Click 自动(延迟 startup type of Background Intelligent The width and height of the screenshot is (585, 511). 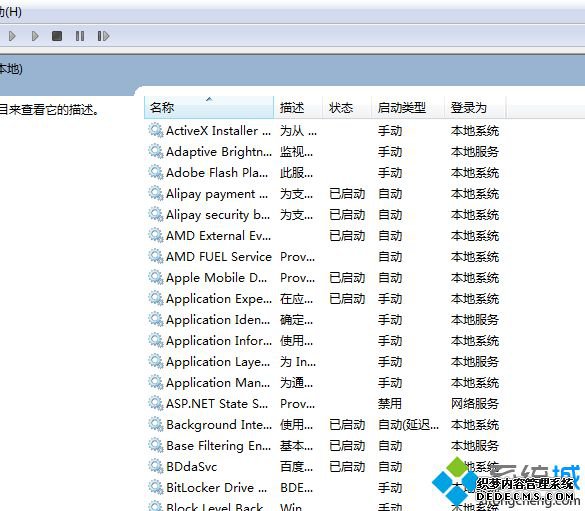pyautogui.click(x=409, y=425)
